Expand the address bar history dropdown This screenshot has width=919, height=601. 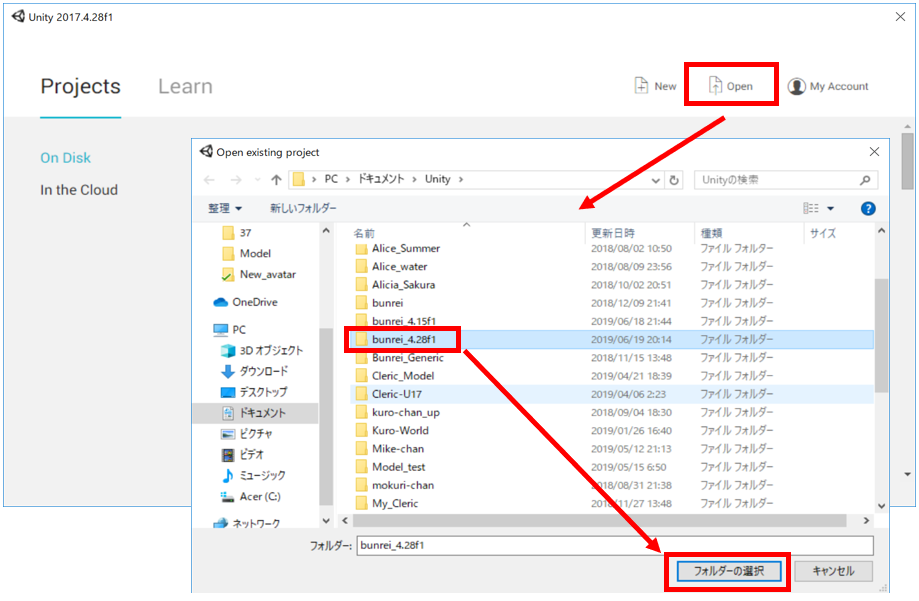click(655, 180)
